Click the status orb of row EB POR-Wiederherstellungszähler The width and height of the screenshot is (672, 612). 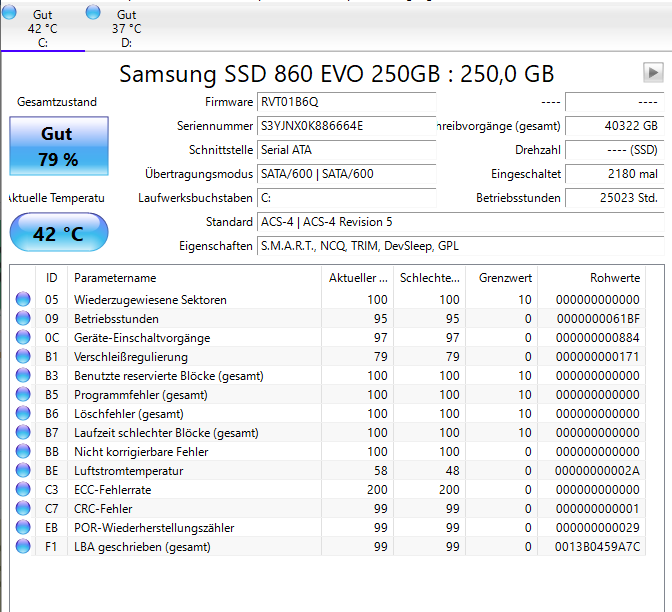coord(23,527)
